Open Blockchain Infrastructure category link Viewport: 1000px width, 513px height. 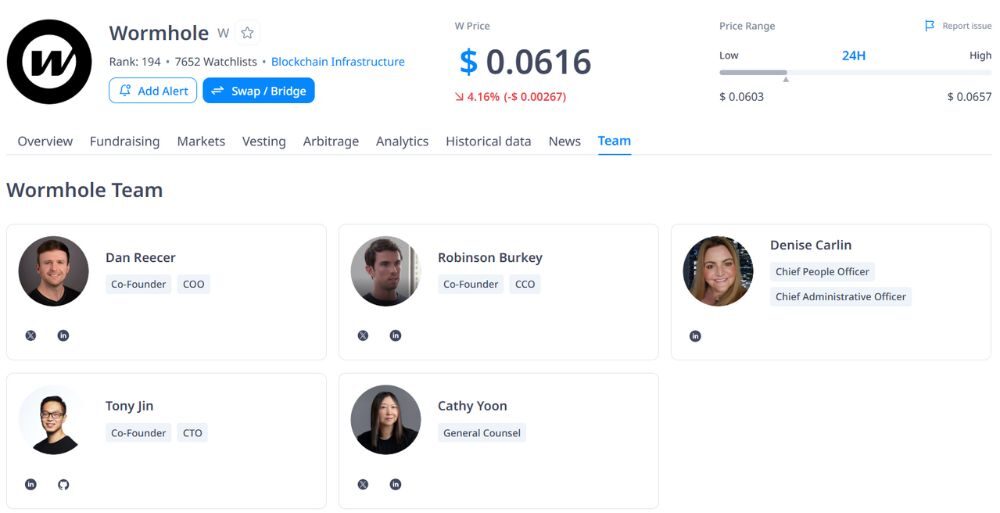pyautogui.click(x=338, y=62)
